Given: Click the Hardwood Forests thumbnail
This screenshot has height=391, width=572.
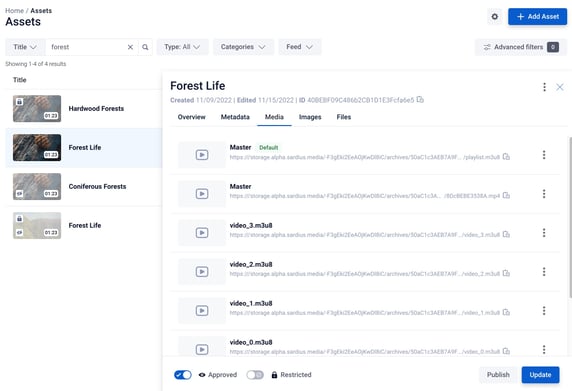Looking at the screenshot, I should point(37,108).
